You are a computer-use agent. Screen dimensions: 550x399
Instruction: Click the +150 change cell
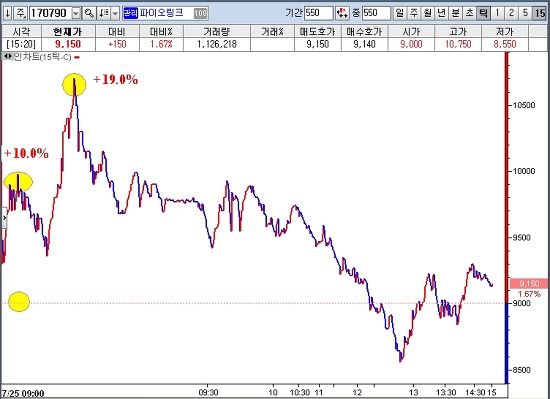(117, 44)
